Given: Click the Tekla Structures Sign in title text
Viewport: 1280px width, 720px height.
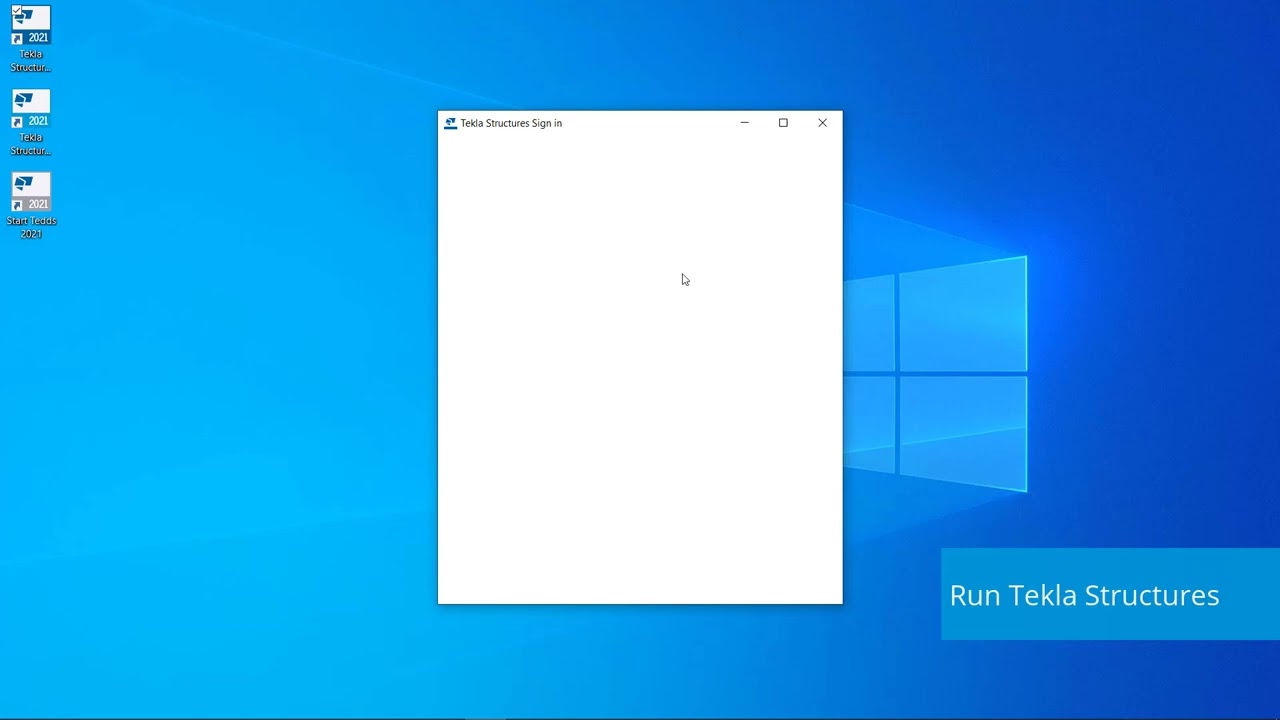Looking at the screenshot, I should [x=511, y=123].
